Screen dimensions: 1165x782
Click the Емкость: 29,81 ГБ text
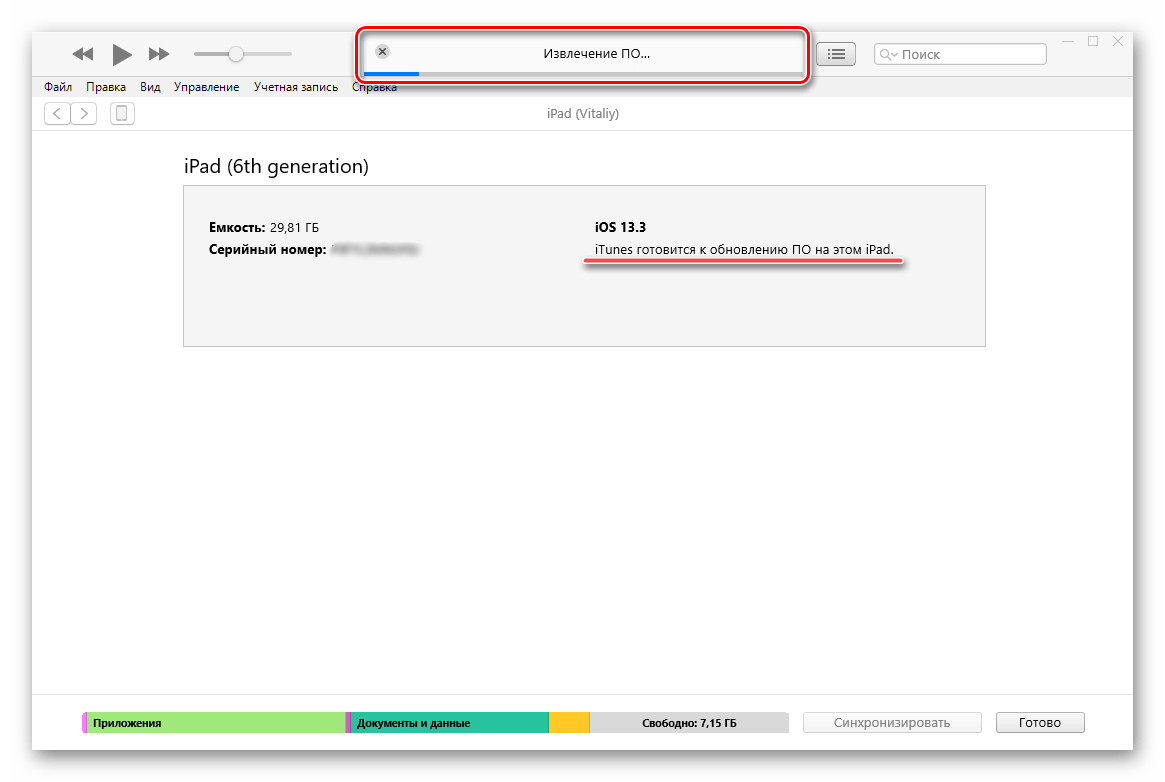coord(264,227)
